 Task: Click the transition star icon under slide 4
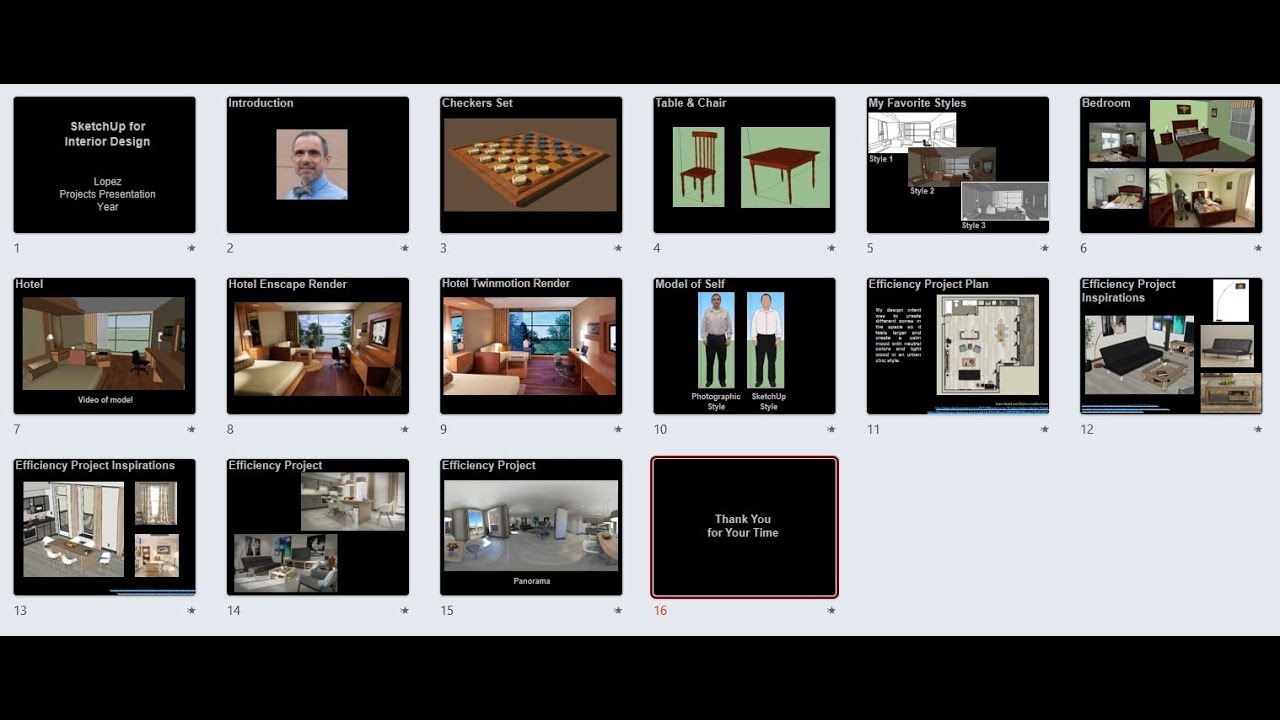831,248
